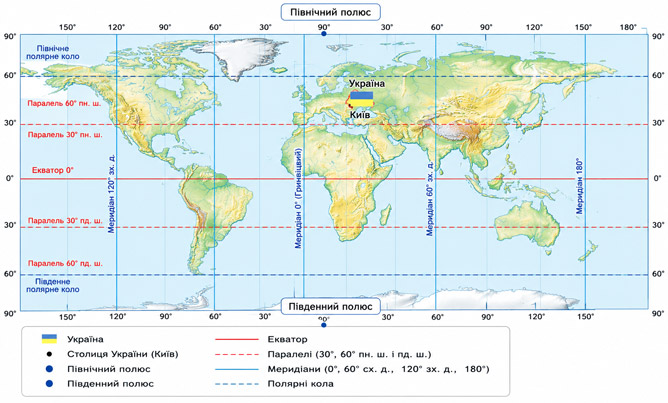Click the vertical 'Меридіан 180°' label
668x403 pixels.
pos(580,186)
